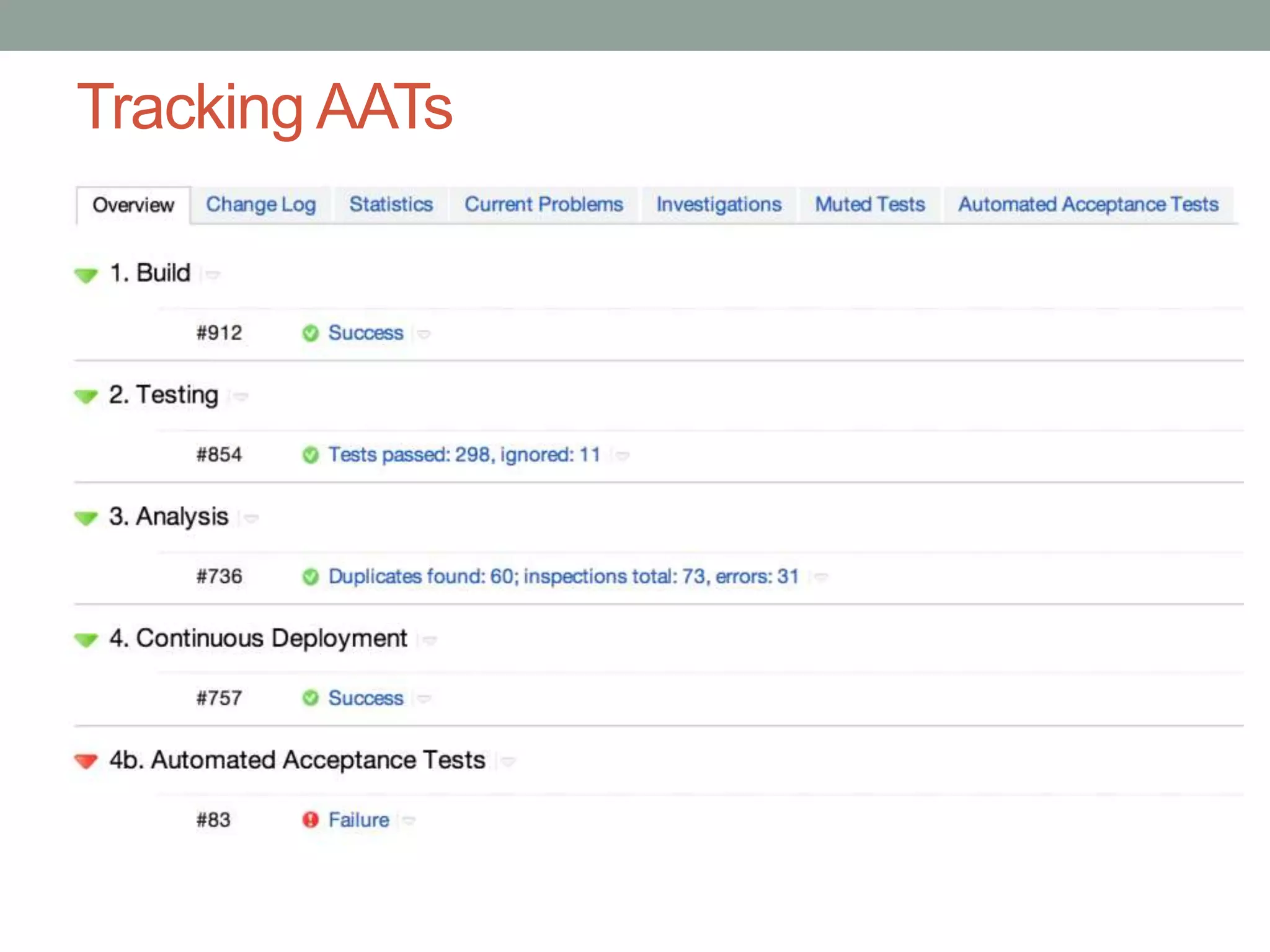Click green status icon beside Tests passed

coord(310,456)
